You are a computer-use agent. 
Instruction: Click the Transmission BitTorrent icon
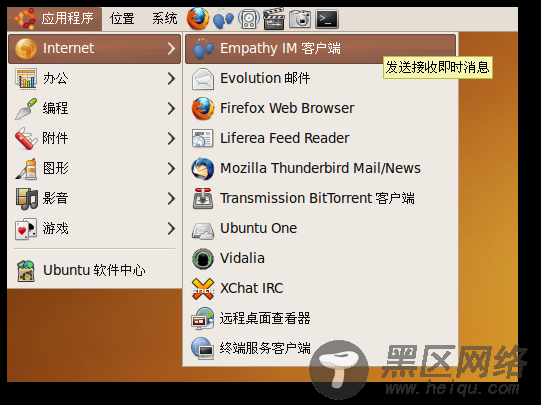pyautogui.click(x=203, y=198)
